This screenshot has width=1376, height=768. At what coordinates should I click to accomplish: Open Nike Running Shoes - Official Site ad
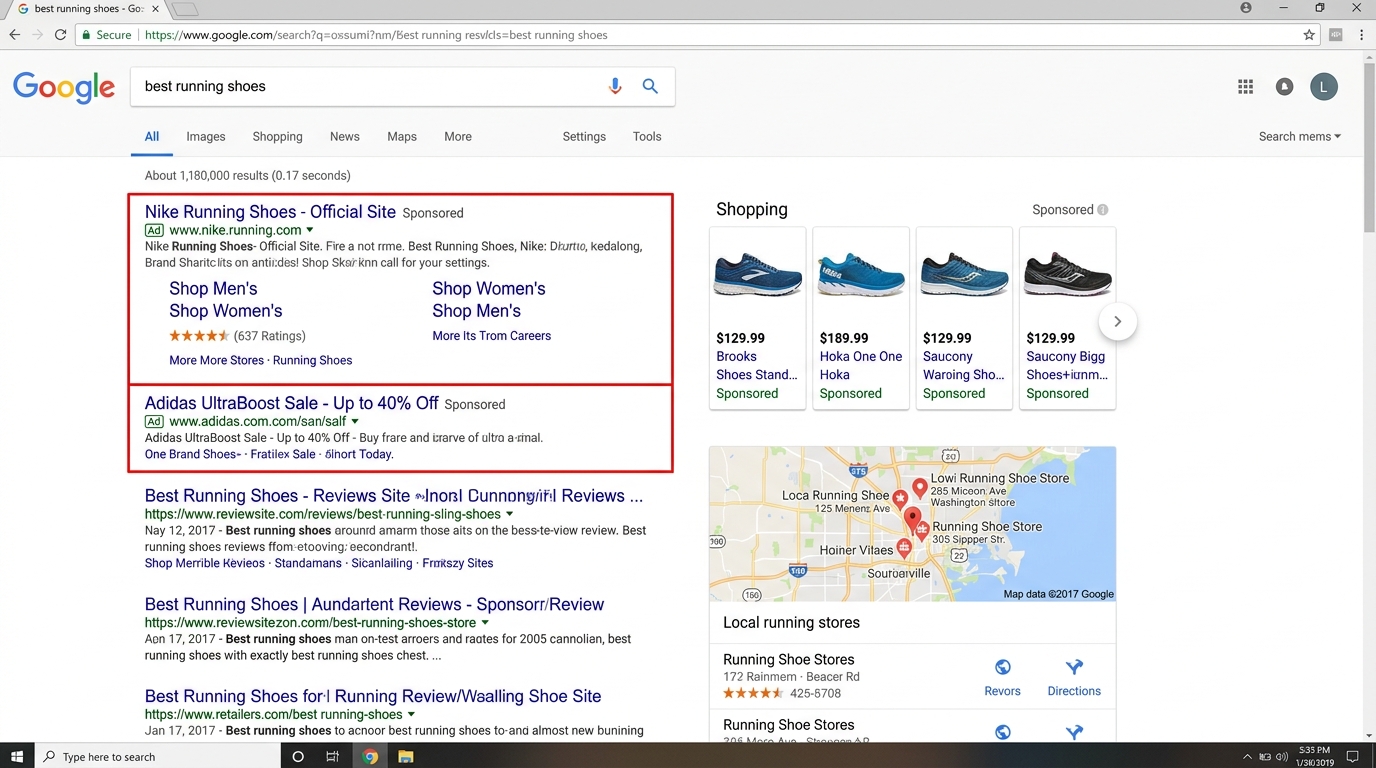click(x=270, y=212)
